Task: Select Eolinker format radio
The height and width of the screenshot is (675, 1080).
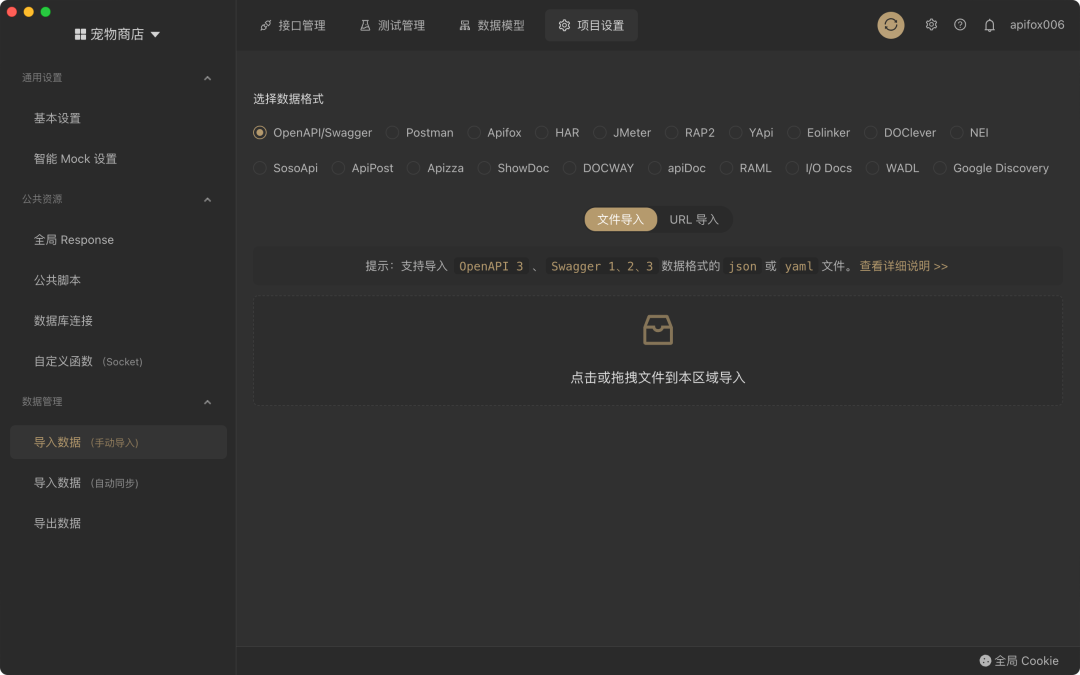Action: [793, 132]
